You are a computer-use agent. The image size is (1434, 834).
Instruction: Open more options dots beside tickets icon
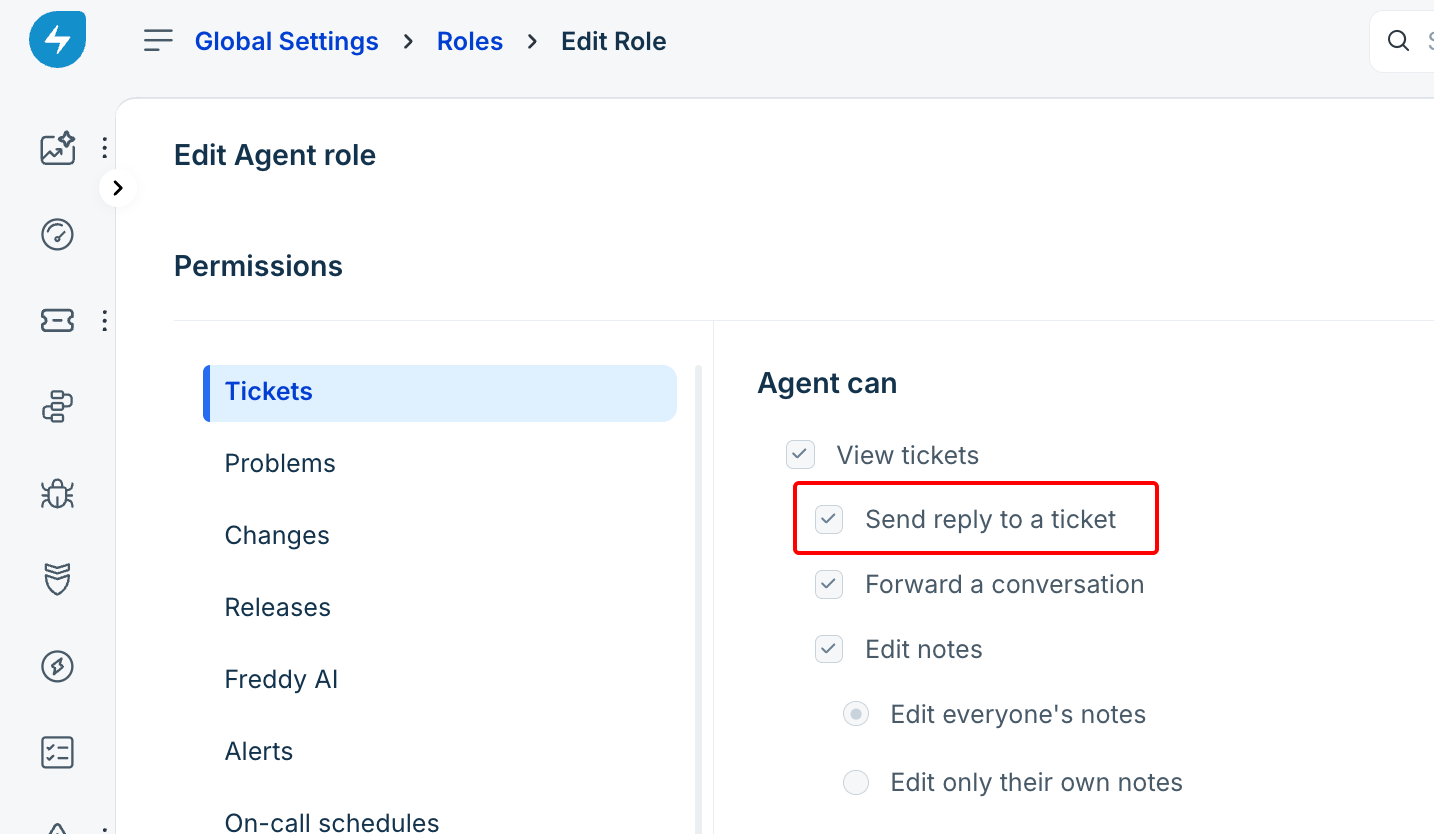(104, 321)
